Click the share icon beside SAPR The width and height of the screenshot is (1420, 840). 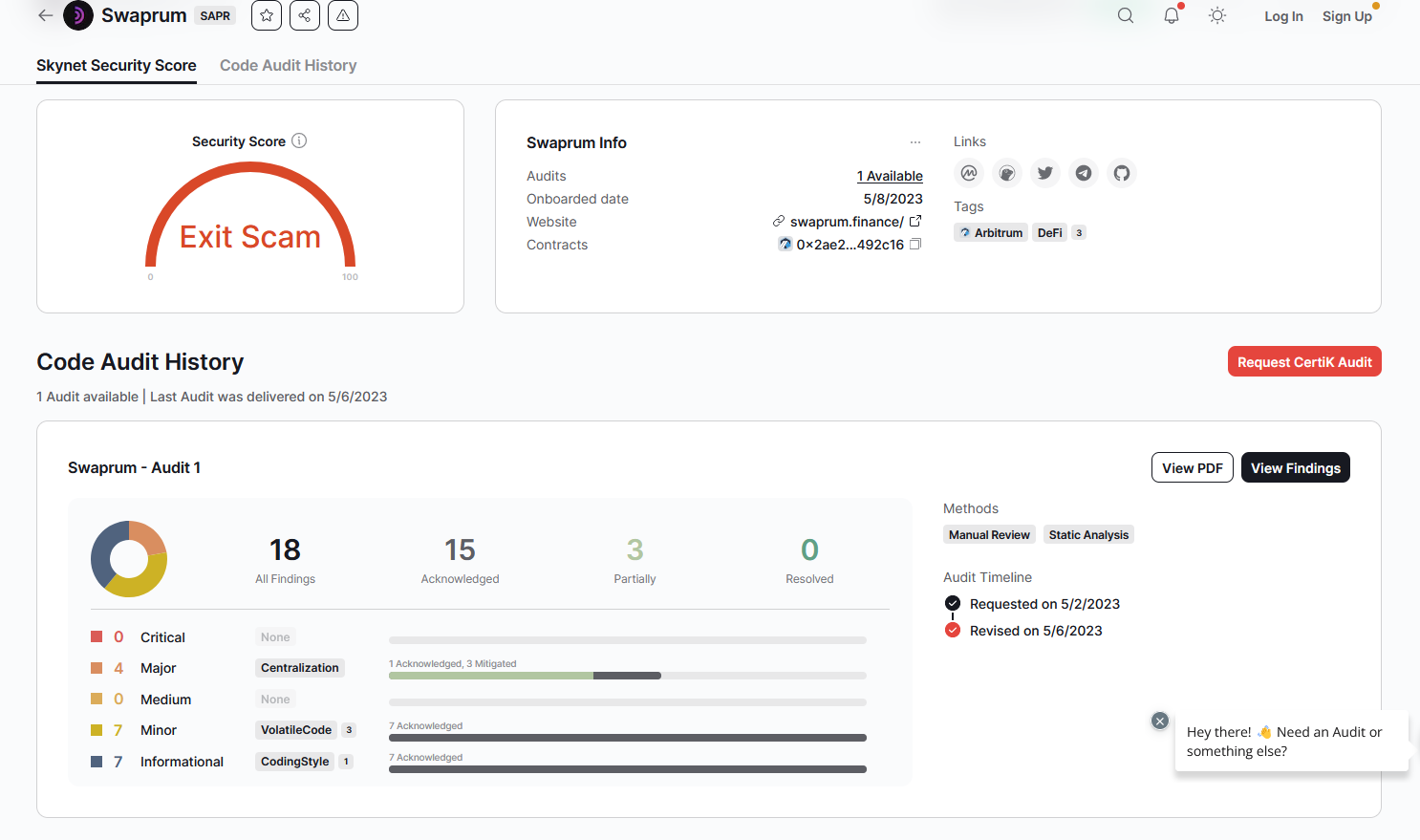click(x=305, y=15)
